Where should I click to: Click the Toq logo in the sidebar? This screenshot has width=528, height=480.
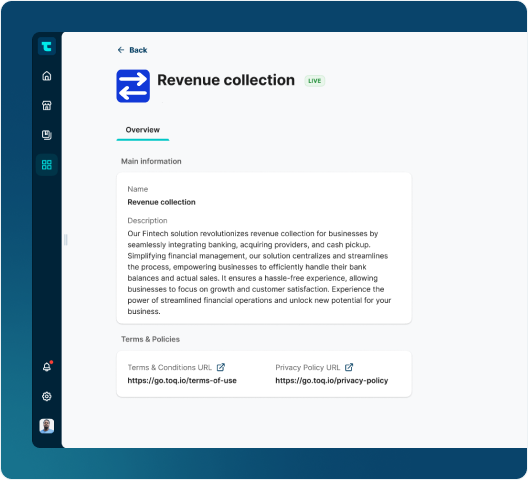(47, 46)
